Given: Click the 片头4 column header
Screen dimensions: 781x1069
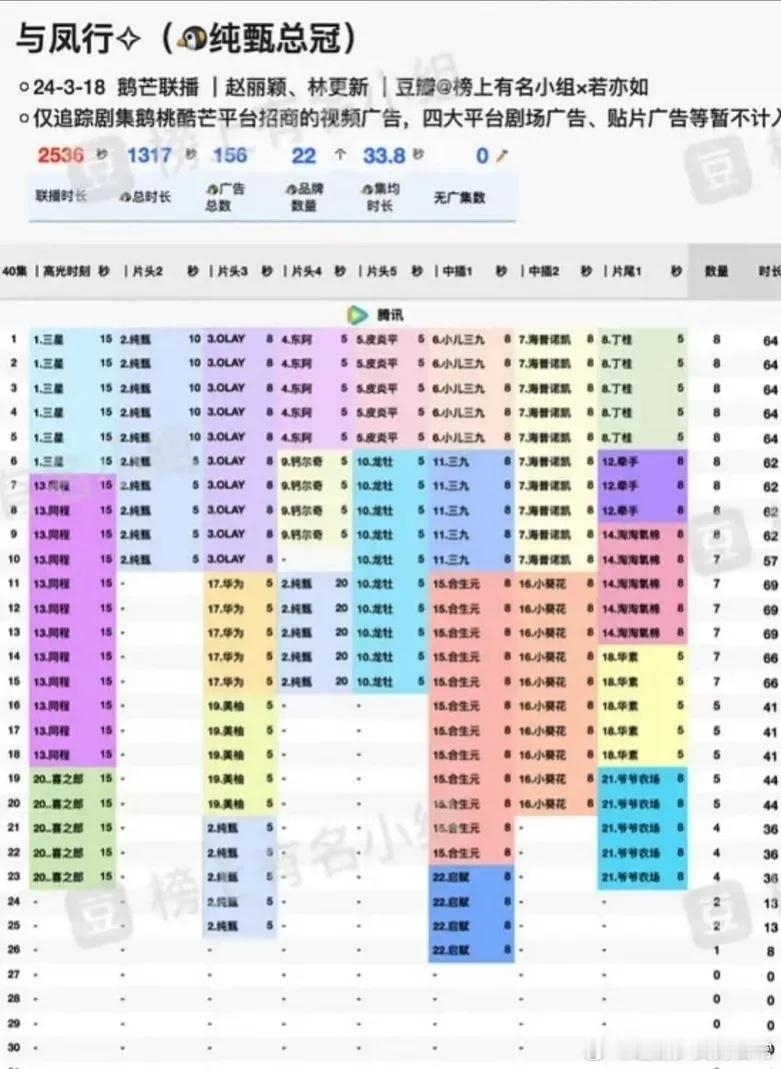Looking at the screenshot, I should (x=306, y=271).
